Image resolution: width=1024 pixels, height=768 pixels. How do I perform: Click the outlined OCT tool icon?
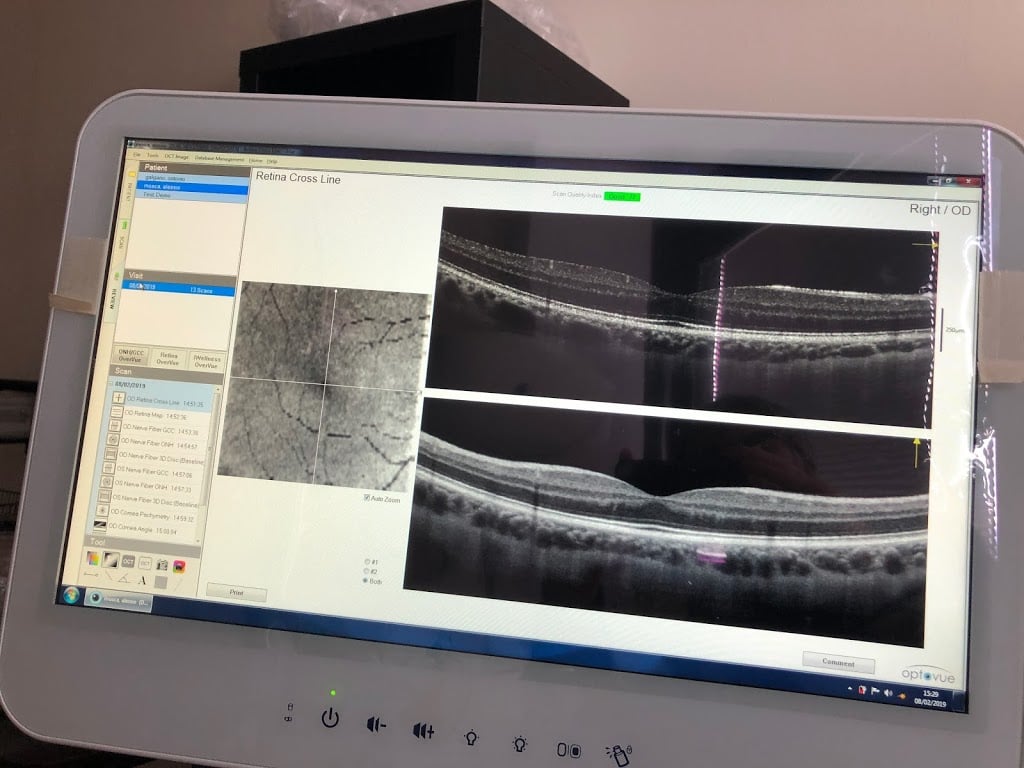[x=145, y=563]
